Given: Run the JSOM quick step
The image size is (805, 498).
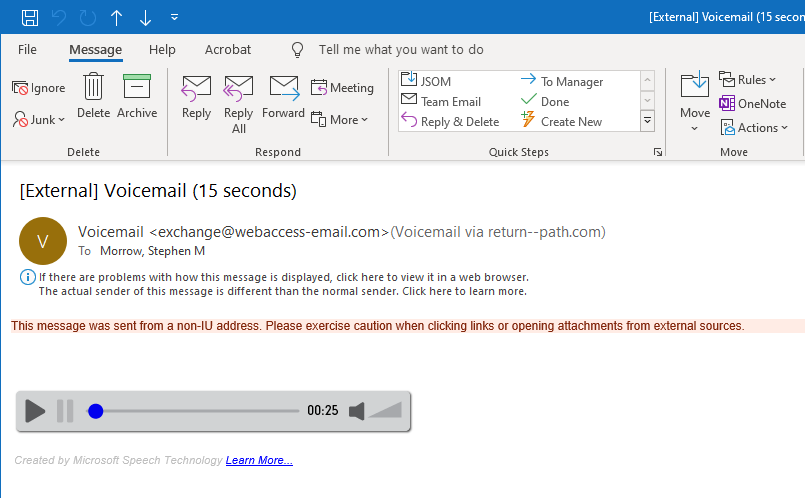Looking at the screenshot, I should (426, 81).
